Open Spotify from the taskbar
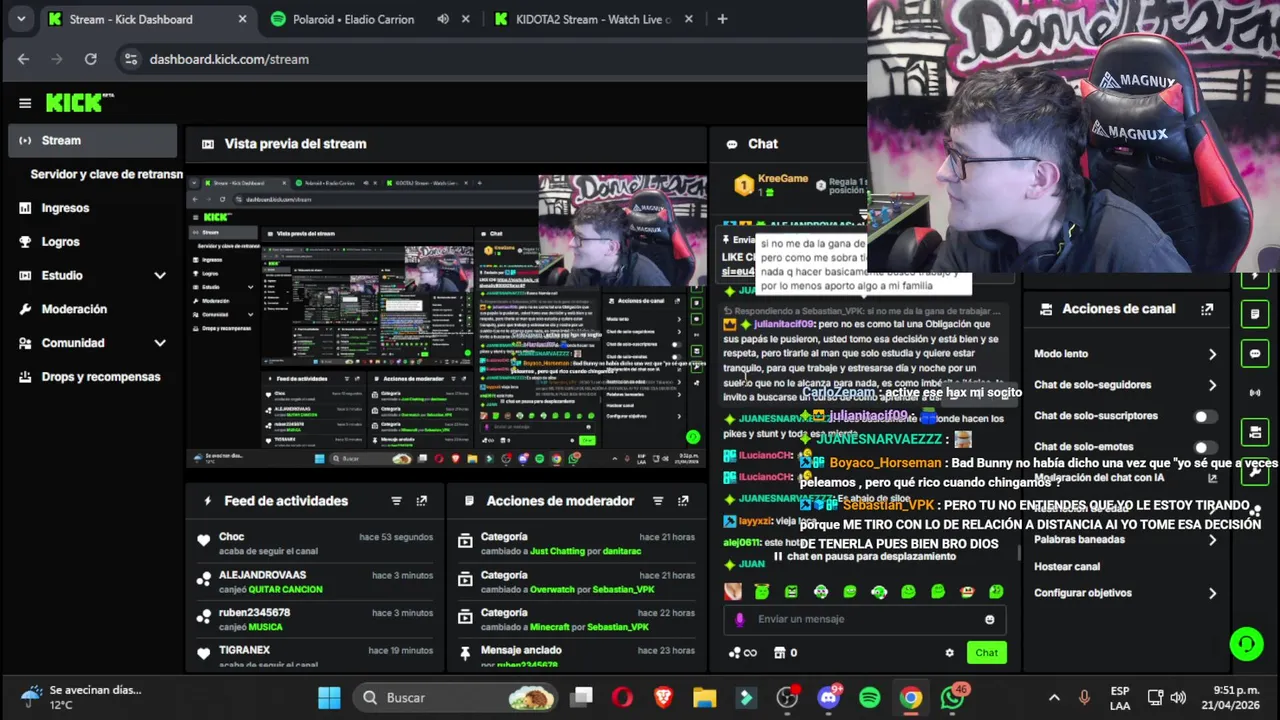 869,697
